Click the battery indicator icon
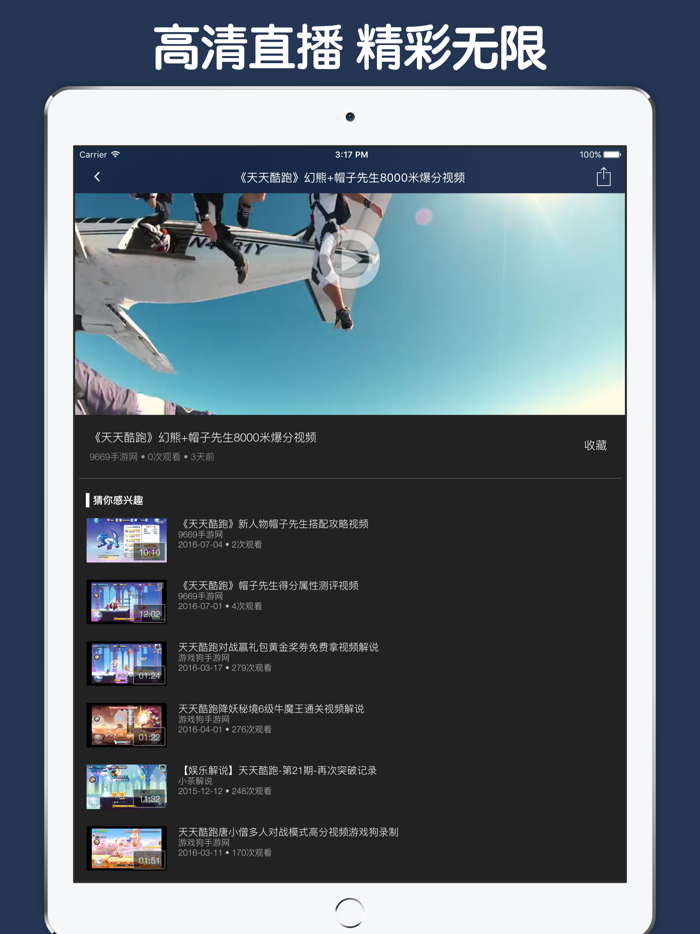Image resolution: width=700 pixels, height=934 pixels. (x=612, y=154)
